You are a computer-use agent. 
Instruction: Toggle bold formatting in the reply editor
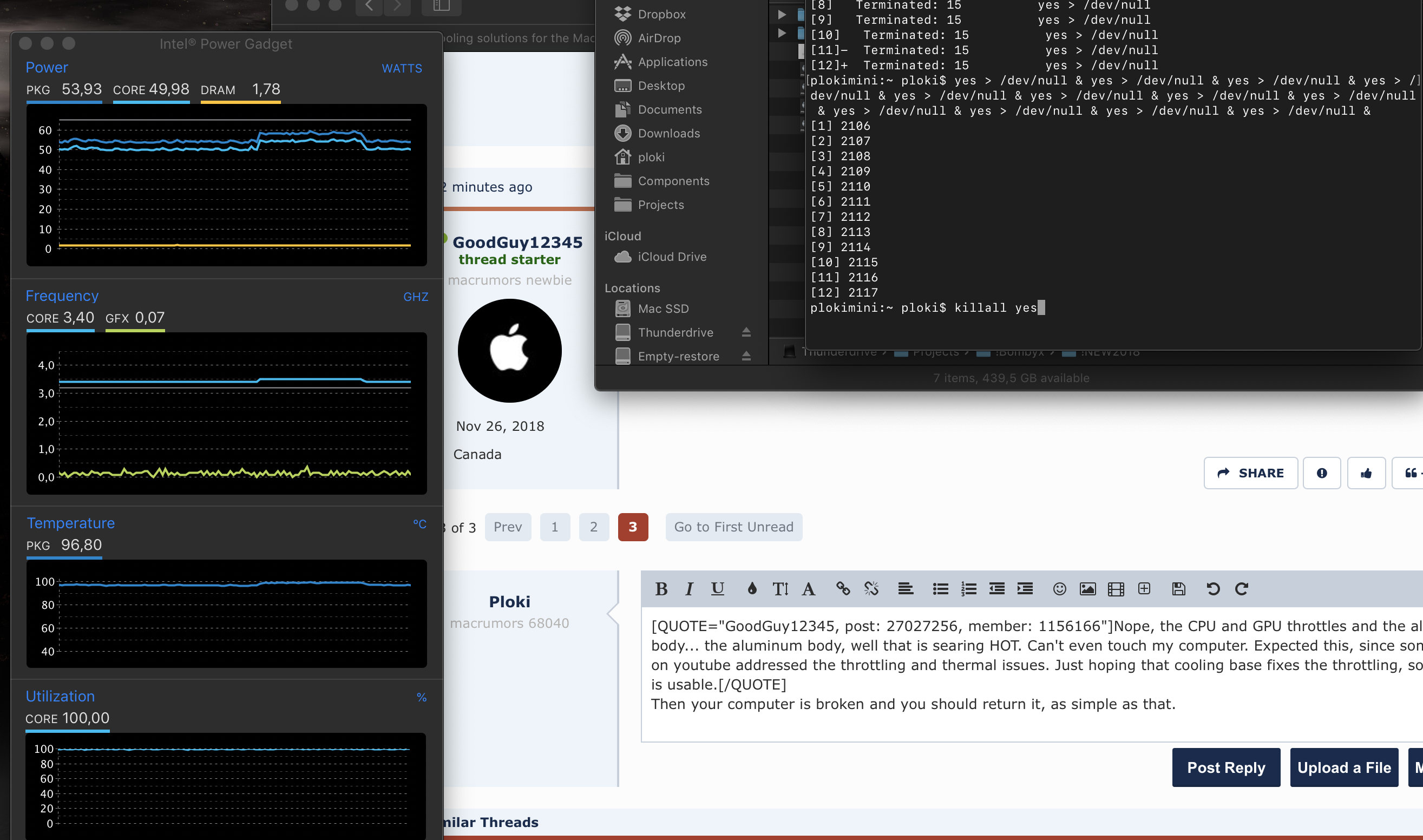[x=660, y=589]
